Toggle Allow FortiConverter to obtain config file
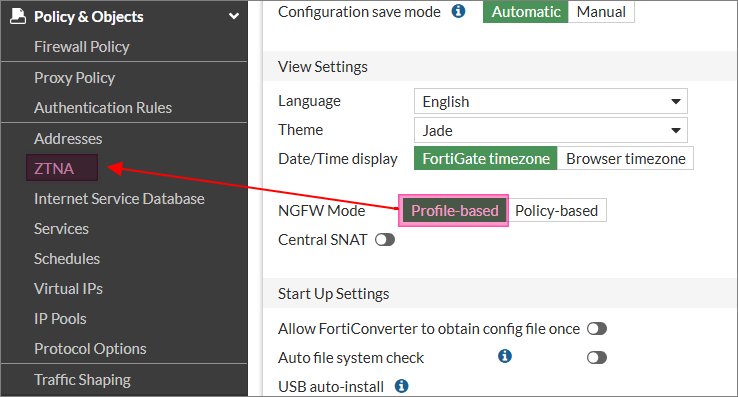The height and width of the screenshot is (397, 738). coord(597,329)
